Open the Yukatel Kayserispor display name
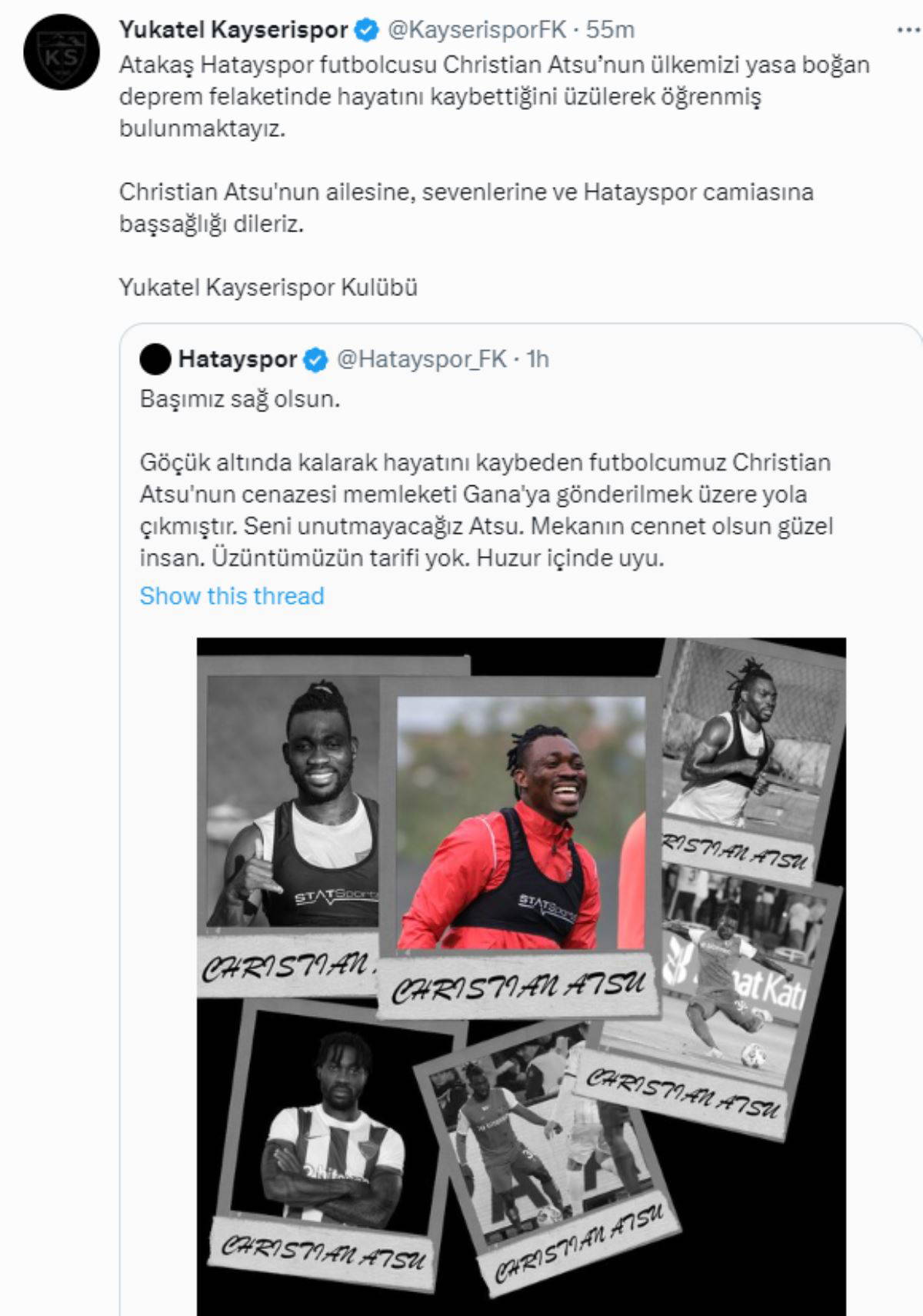 [x=234, y=30]
